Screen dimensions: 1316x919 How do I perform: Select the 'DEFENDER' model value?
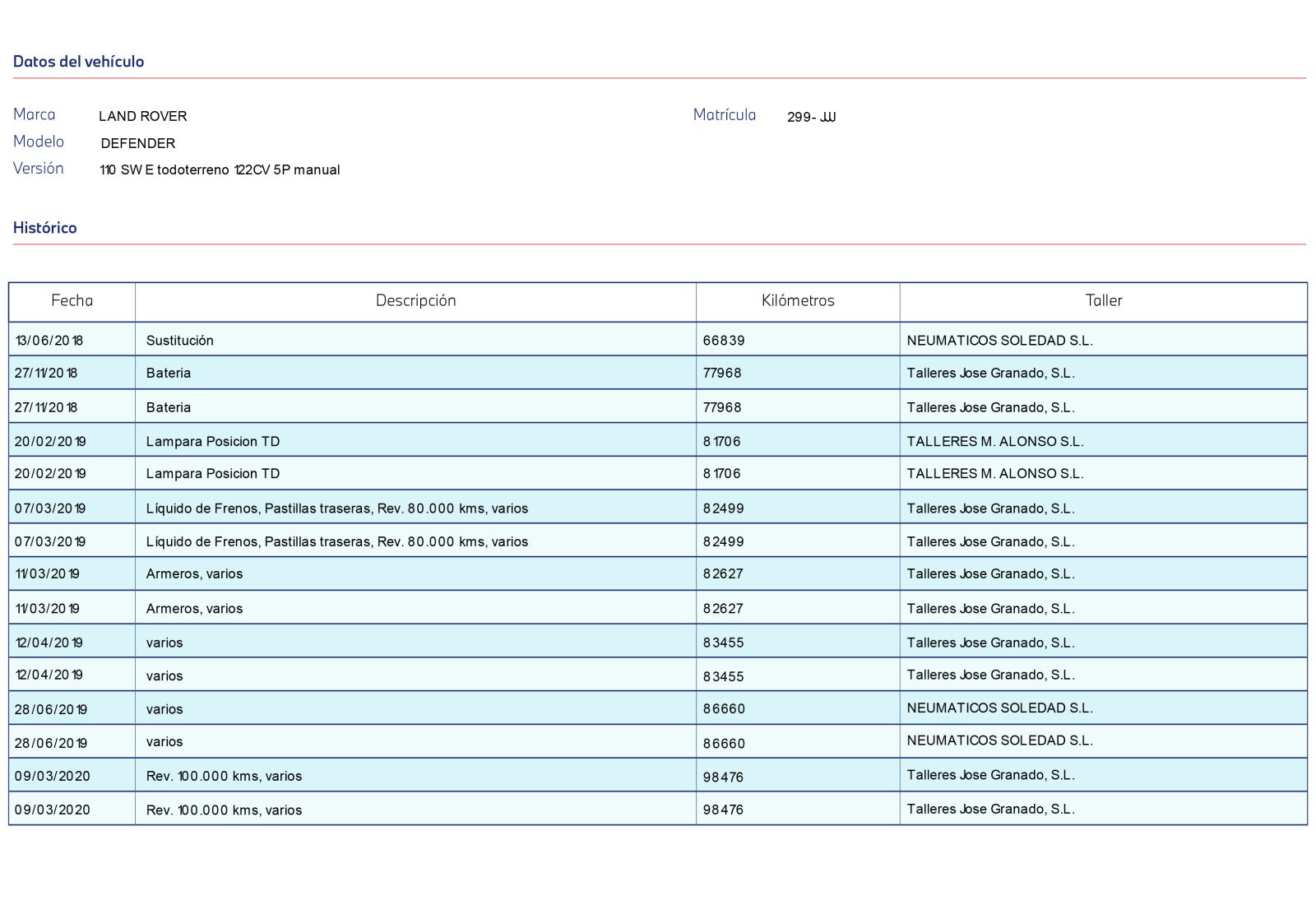click(137, 143)
